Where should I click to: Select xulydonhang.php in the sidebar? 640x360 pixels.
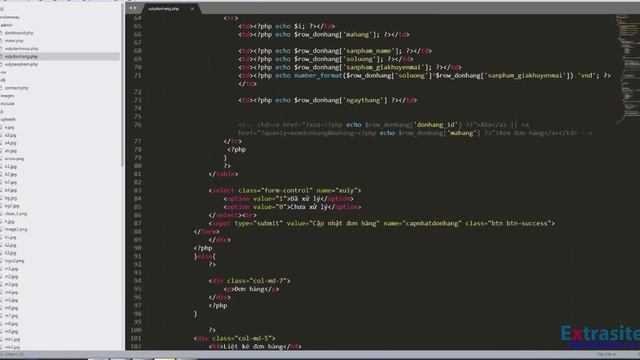coord(21,56)
